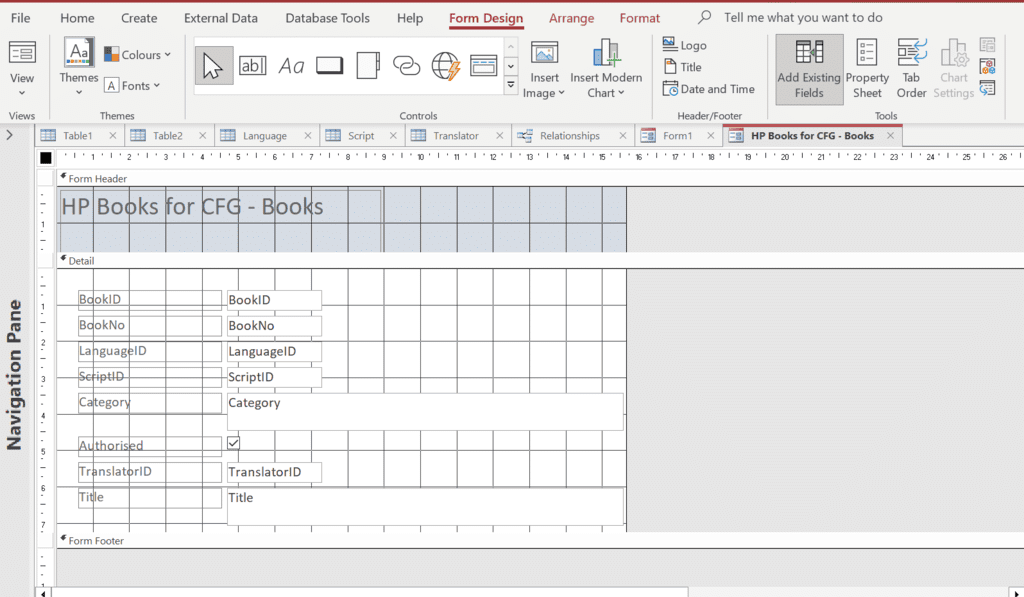Choose the Text Box control

click(252, 65)
